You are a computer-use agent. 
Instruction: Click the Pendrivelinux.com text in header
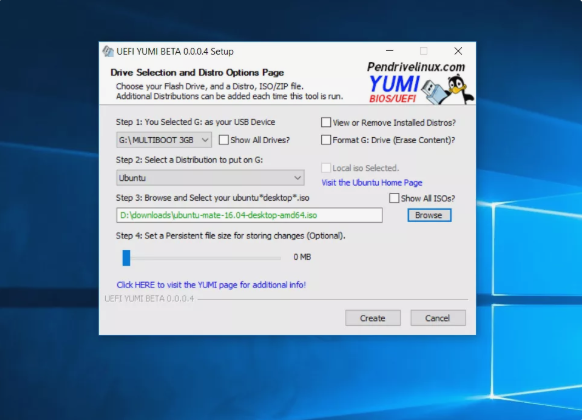coord(416,67)
